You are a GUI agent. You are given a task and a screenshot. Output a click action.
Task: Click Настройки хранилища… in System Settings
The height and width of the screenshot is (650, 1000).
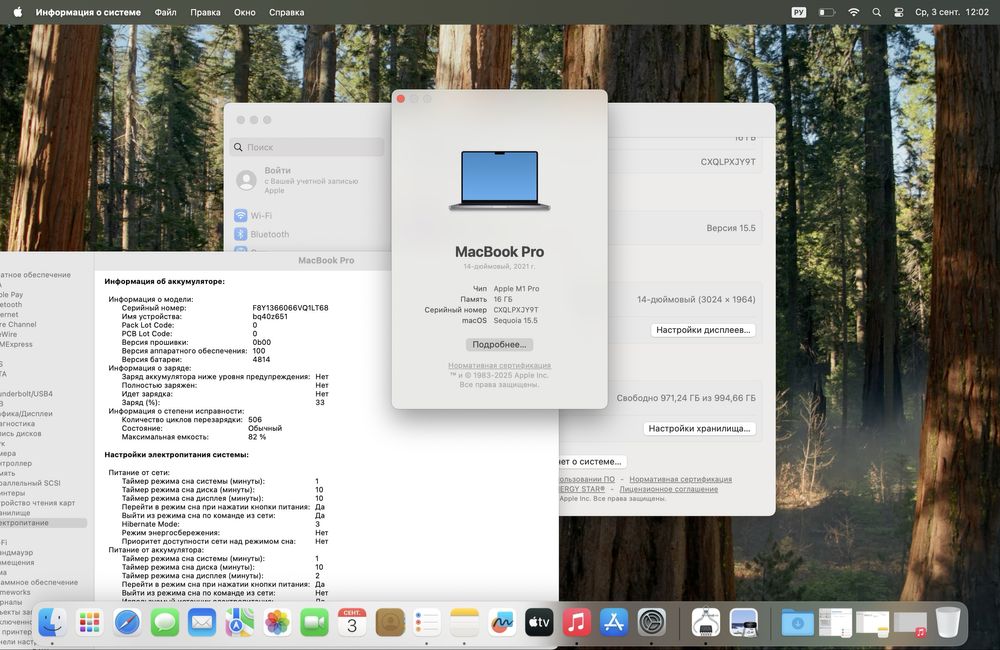[699, 429]
